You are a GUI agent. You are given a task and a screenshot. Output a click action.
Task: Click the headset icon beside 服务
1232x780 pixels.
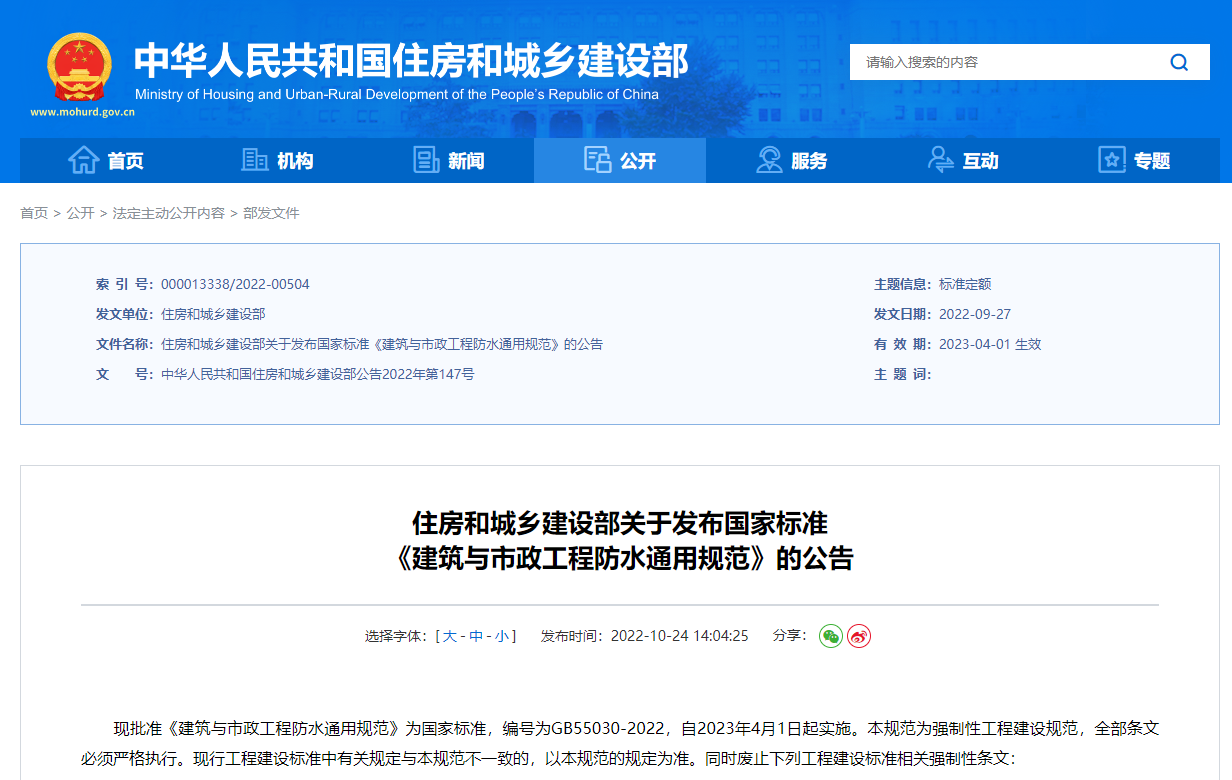click(x=769, y=160)
